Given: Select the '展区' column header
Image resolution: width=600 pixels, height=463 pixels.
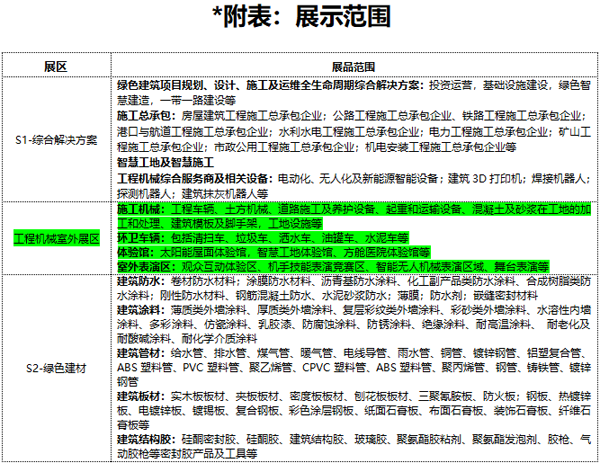Looking at the screenshot, I should (56, 65).
